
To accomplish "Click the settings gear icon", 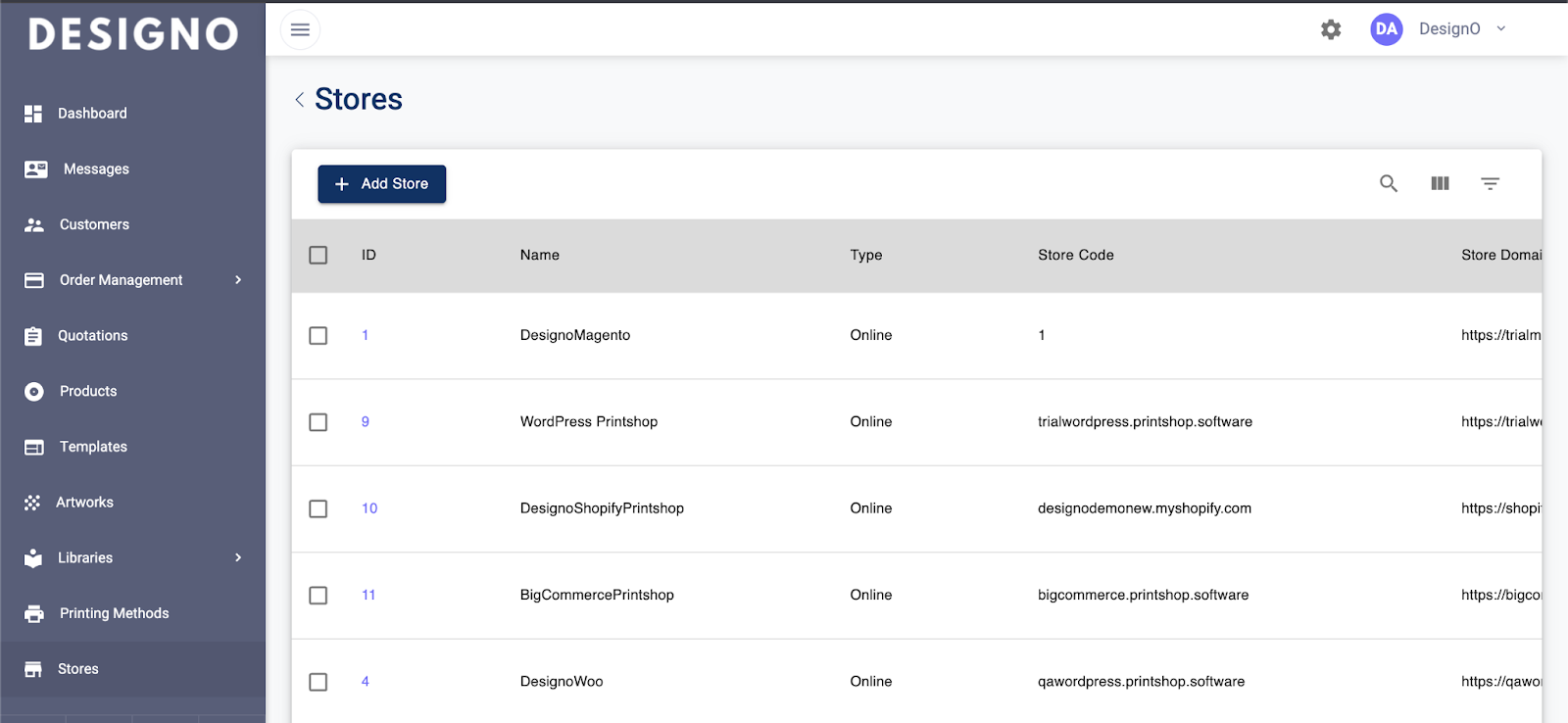I will (1330, 29).
